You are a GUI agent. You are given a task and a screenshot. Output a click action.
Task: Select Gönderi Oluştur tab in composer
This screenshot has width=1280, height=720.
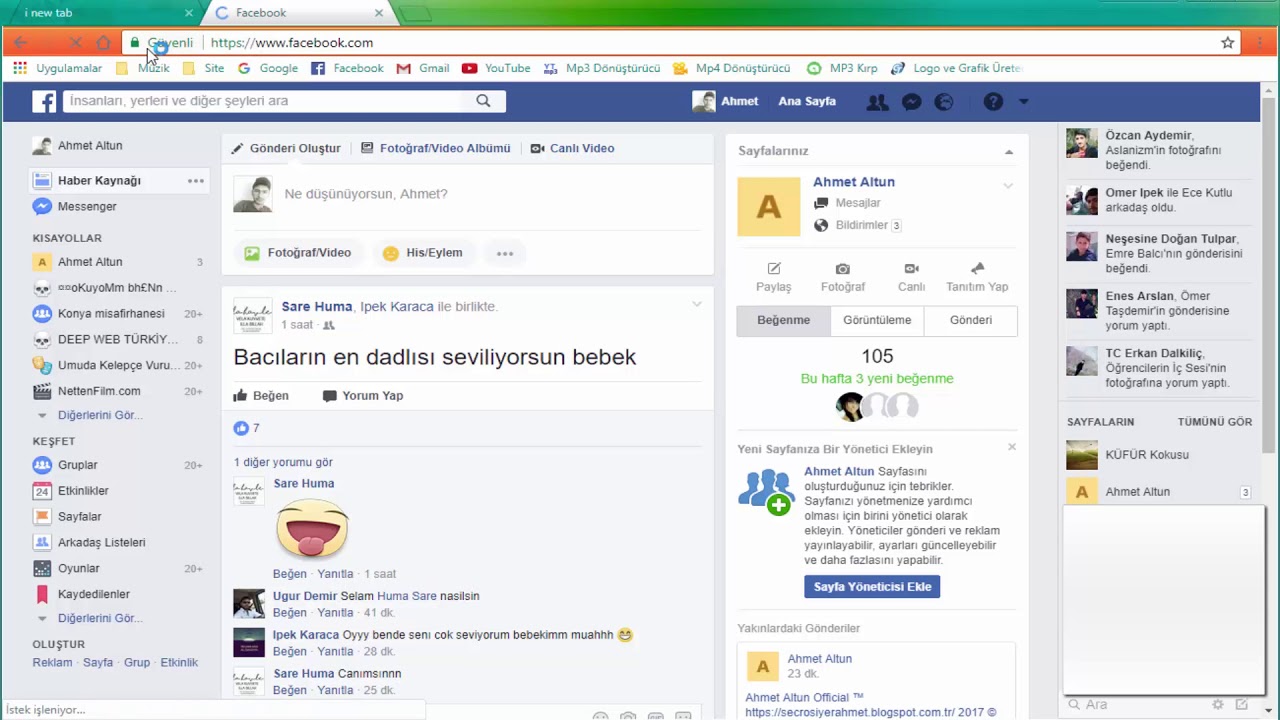(286, 148)
